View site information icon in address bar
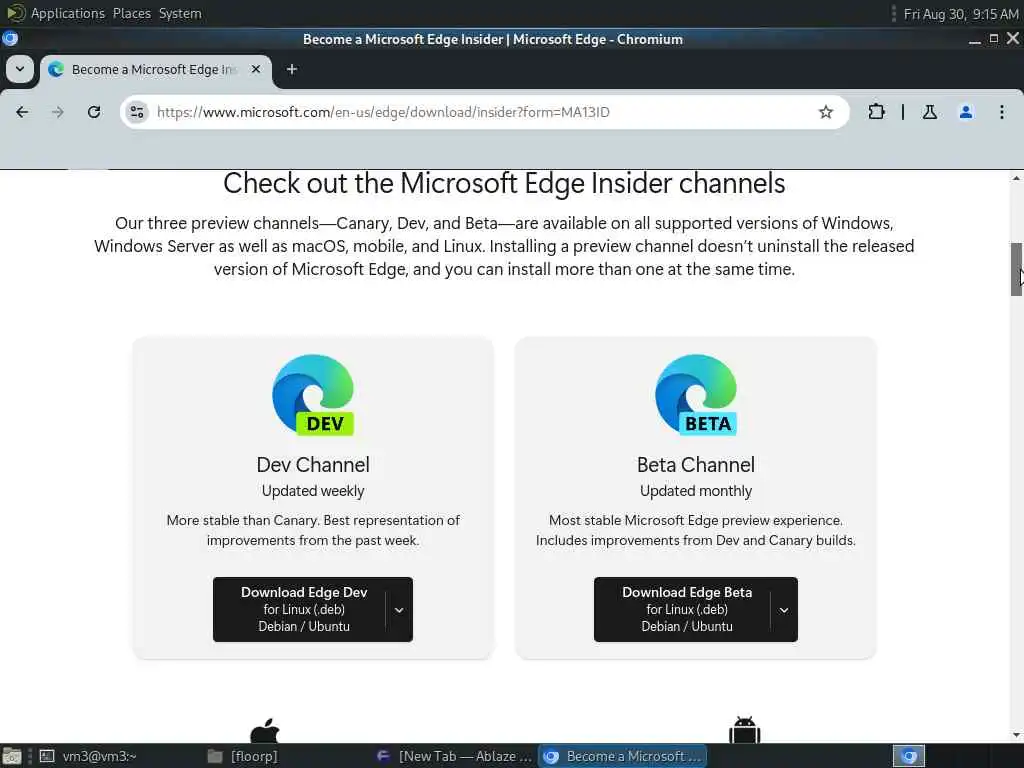The width and height of the screenshot is (1024, 768). 137,112
